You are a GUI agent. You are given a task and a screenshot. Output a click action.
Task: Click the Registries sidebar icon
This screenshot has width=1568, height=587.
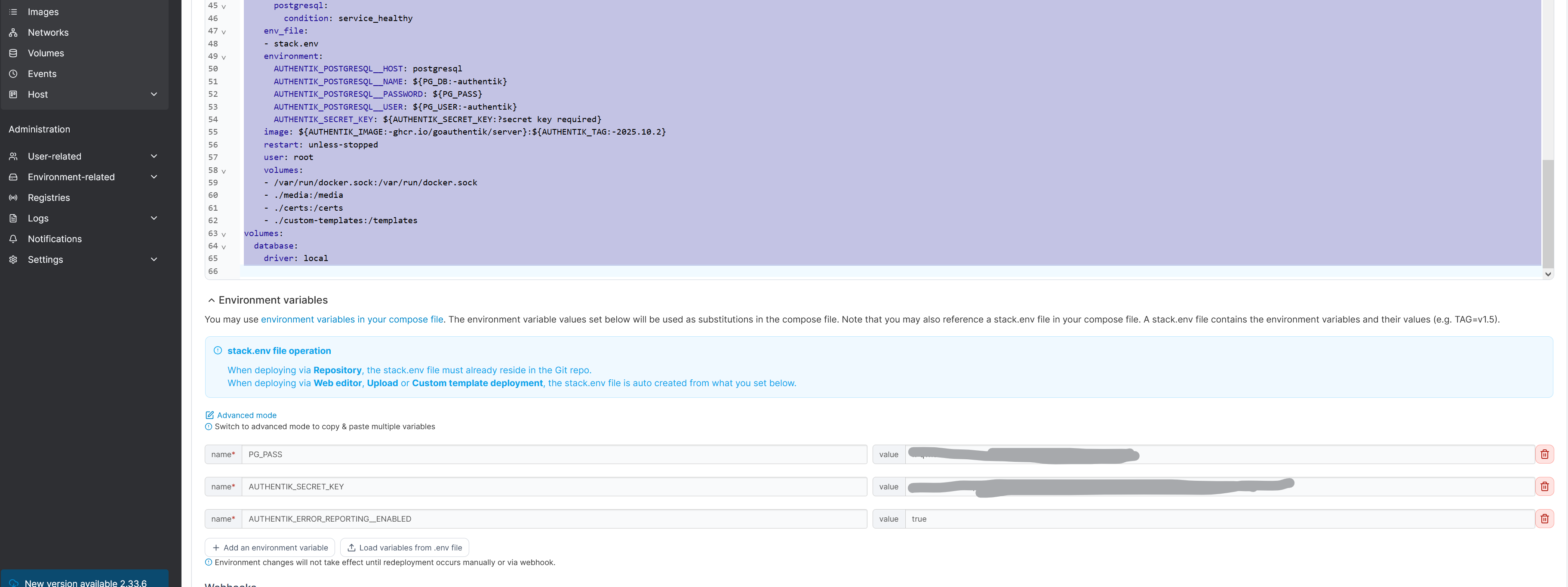point(13,197)
